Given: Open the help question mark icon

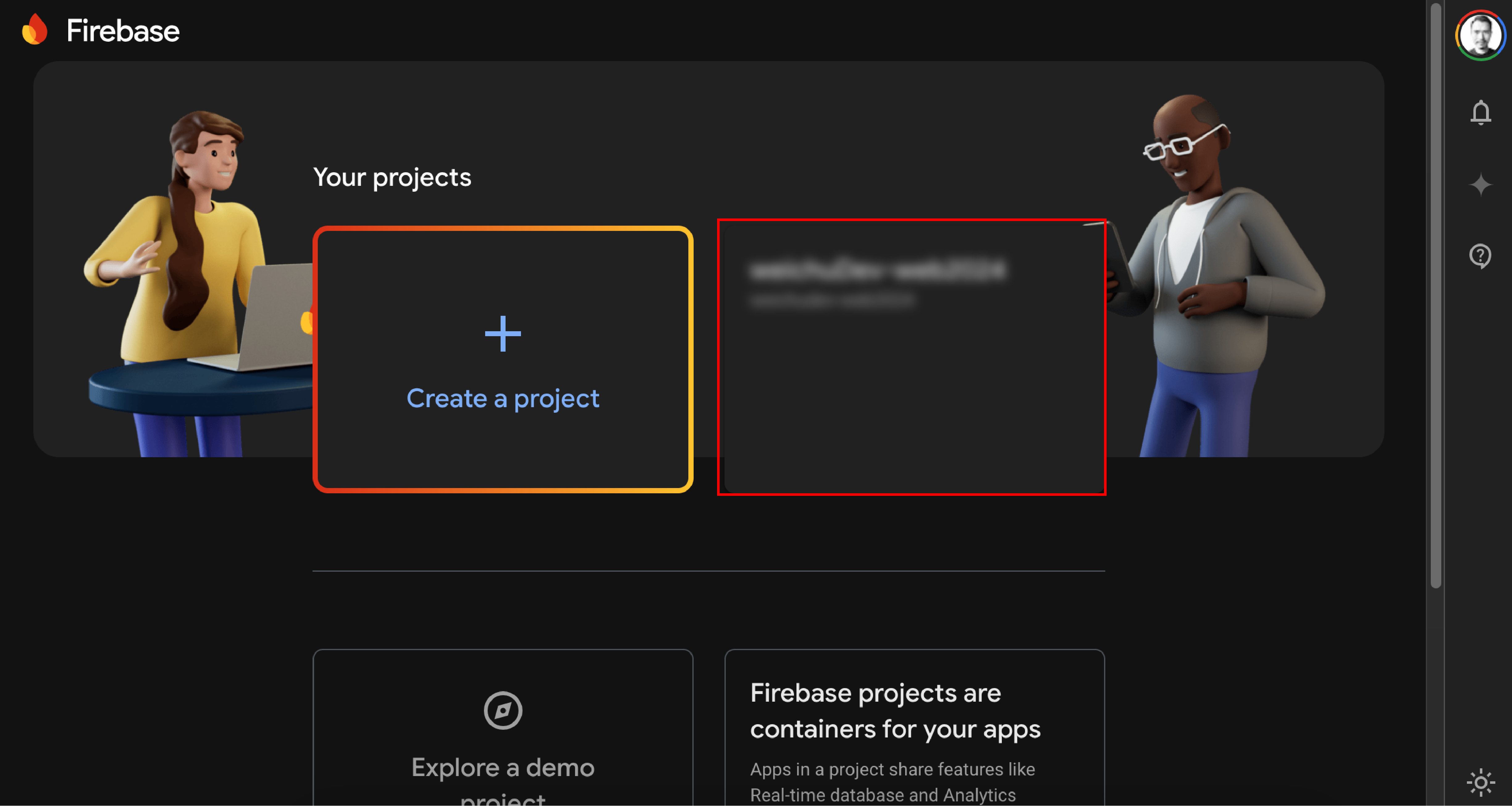Looking at the screenshot, I should (1480, 256).
